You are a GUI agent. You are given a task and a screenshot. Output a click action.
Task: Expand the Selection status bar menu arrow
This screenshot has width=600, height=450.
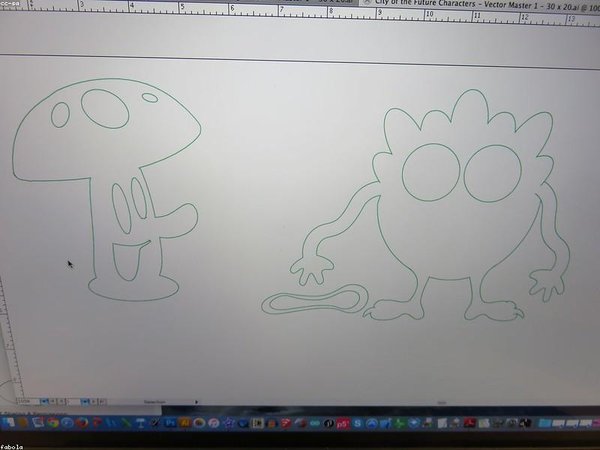(x=196, y=401)
